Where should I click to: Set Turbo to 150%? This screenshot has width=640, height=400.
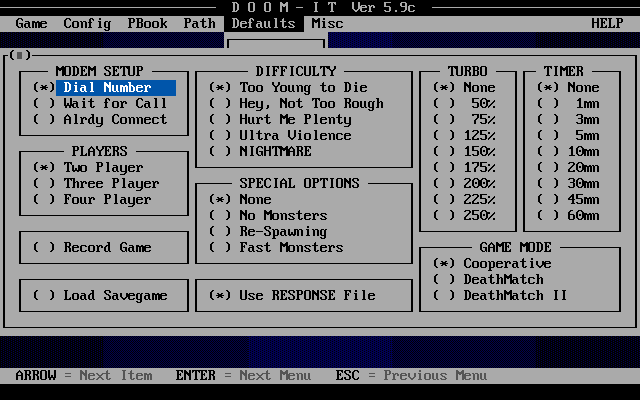pyautogui.click(x=464, y=151)
